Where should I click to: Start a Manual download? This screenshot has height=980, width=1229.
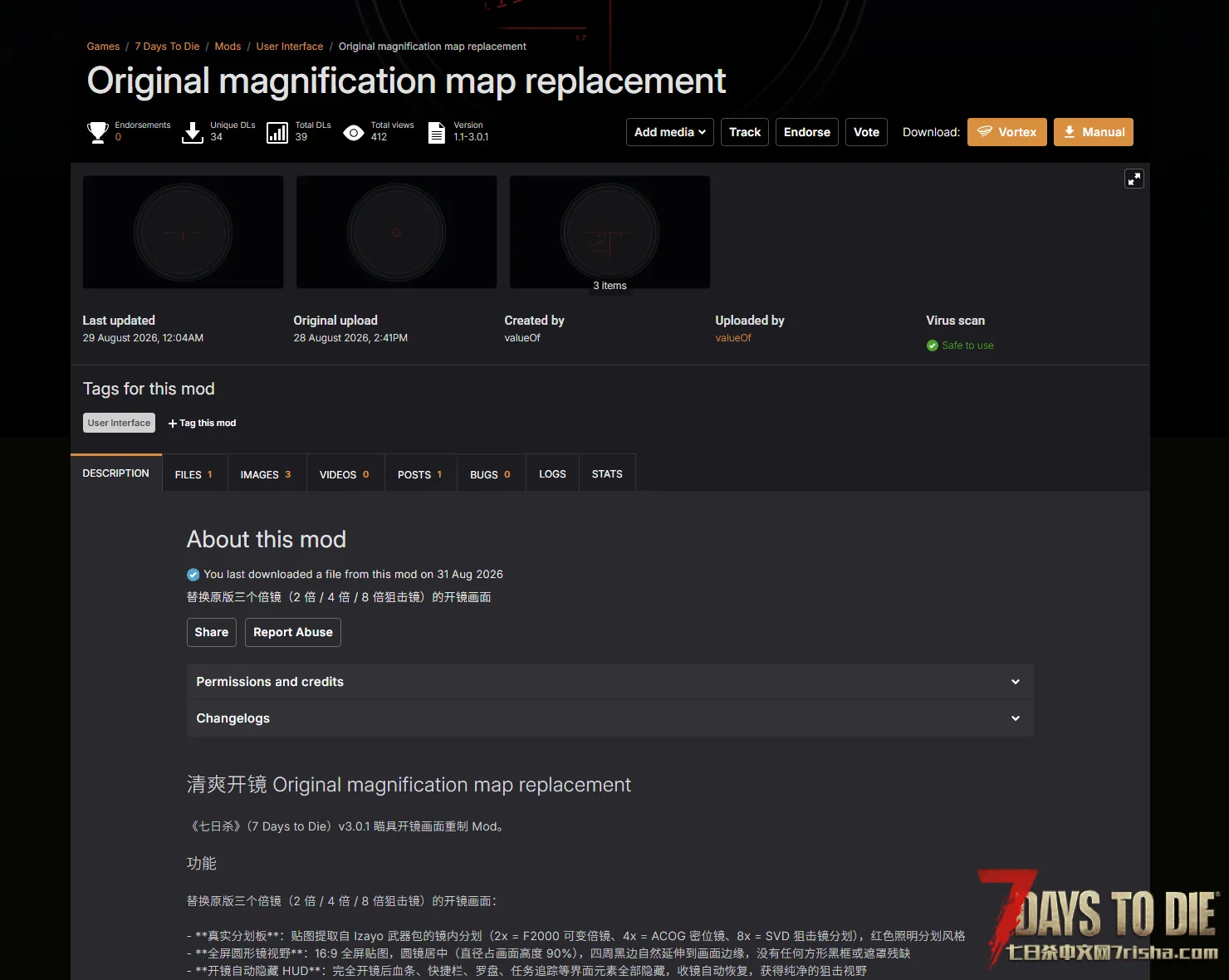1094,132
